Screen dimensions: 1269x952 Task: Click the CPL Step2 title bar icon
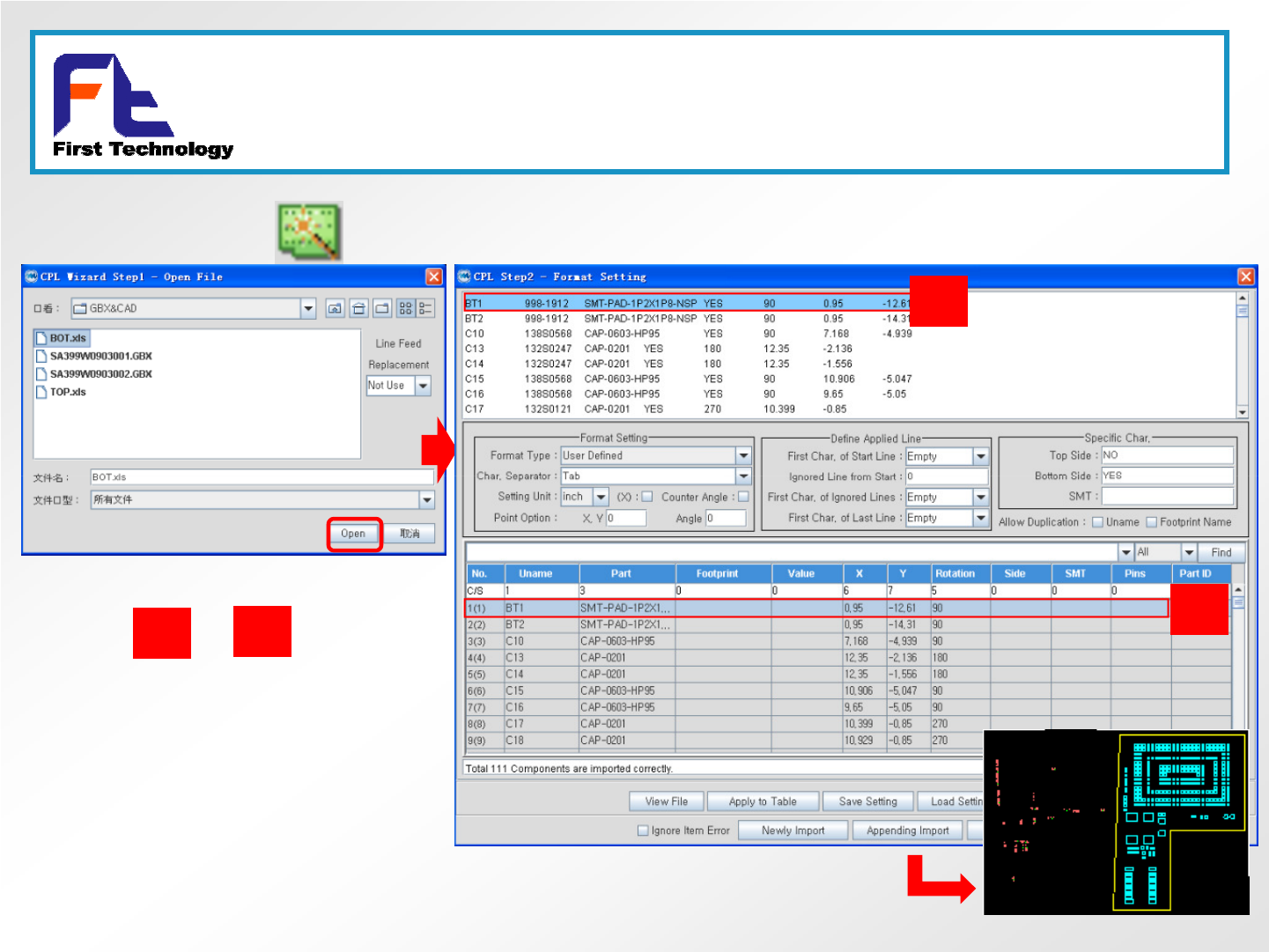(464, 277)
